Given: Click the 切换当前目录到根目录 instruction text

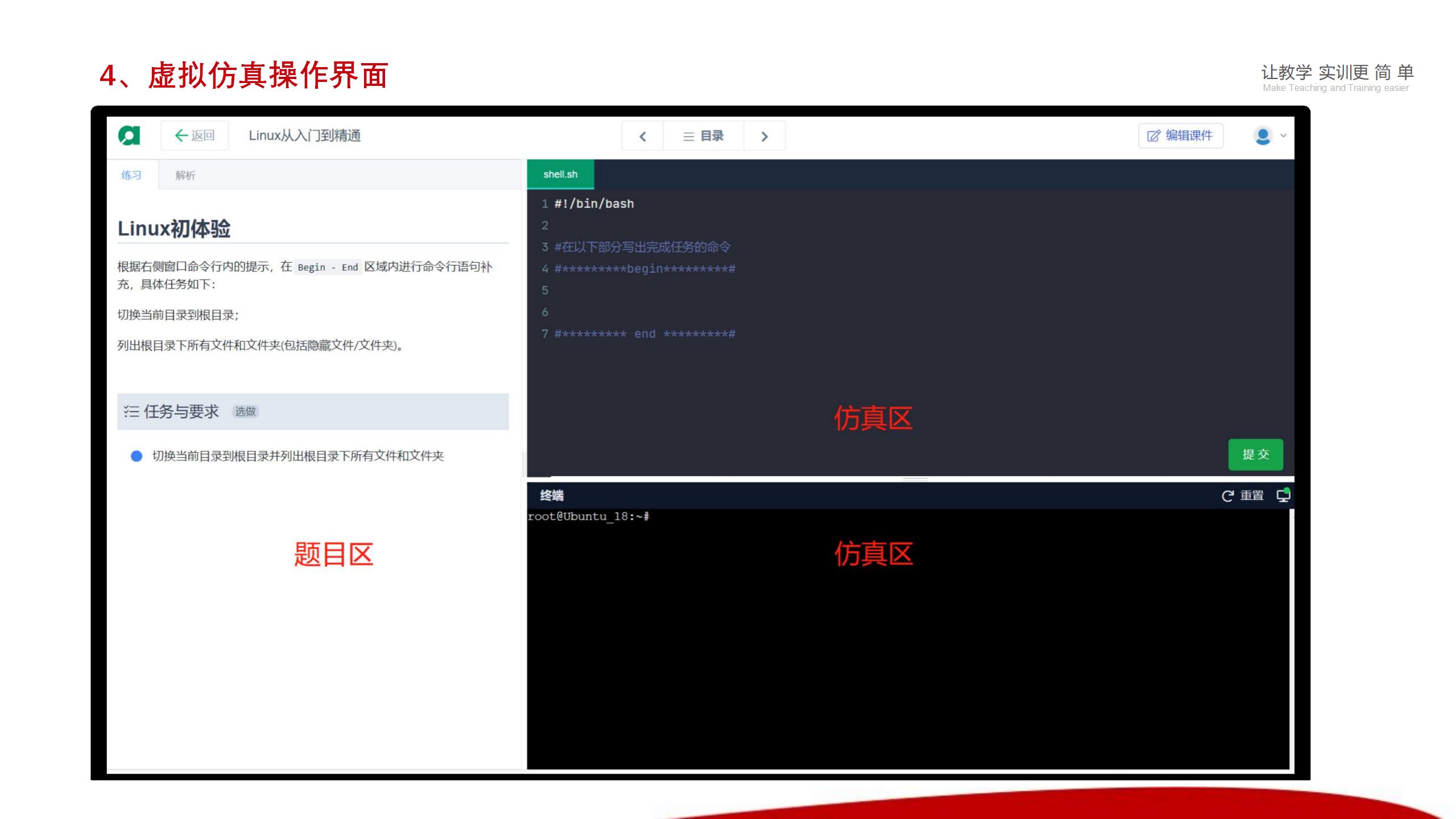Looking at the screenshot, I should (178, 315).
